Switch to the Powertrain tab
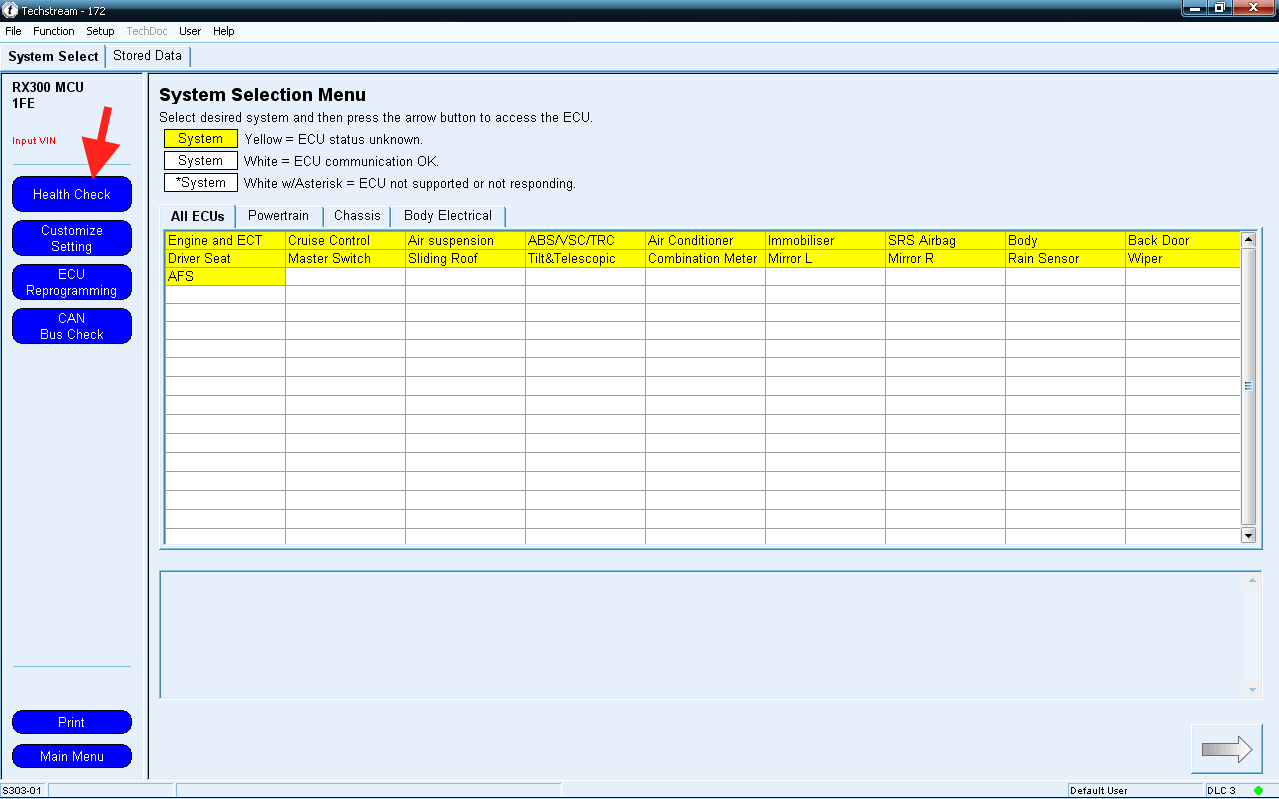1279x799 pixels. pyautogui.click(x=279, y=216)
